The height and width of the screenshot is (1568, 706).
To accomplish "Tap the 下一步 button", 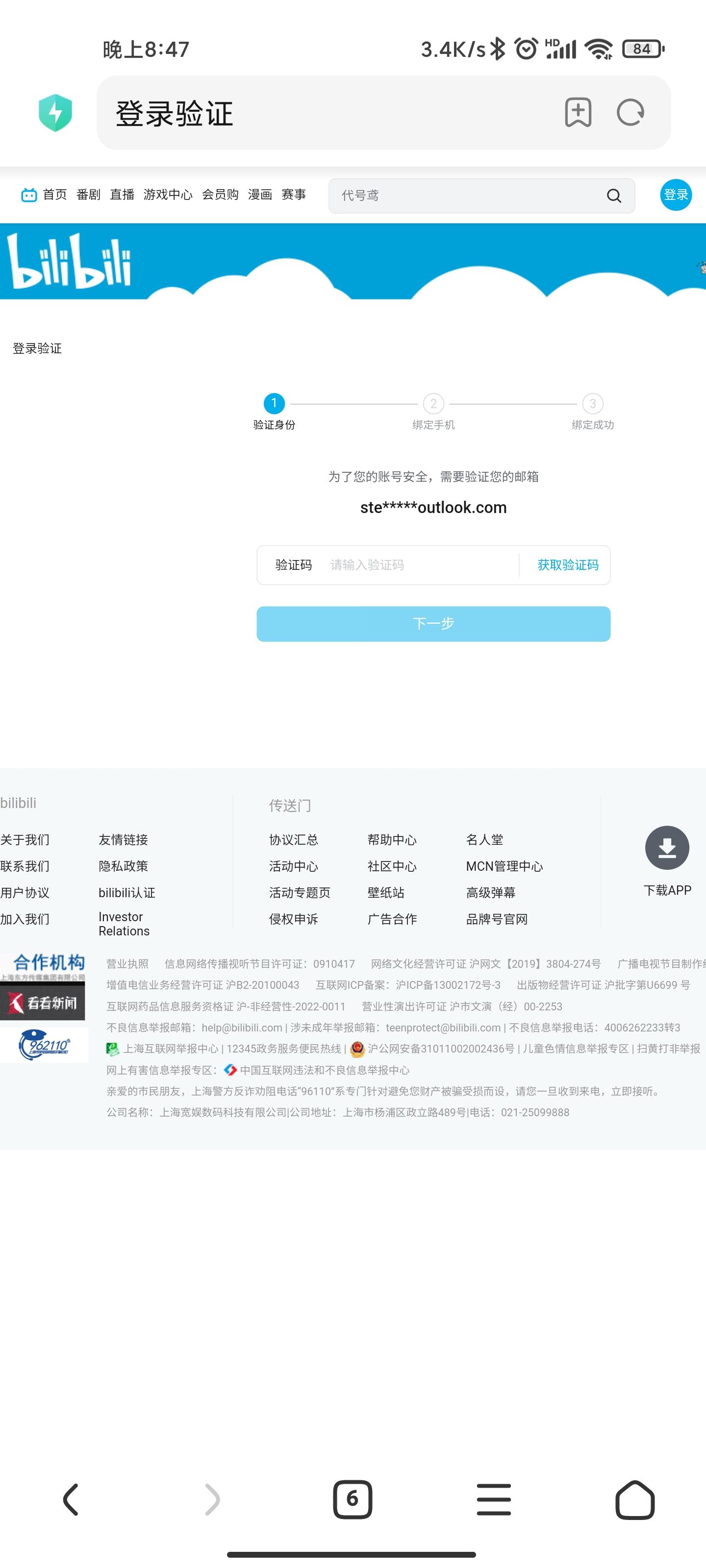I will (433, 623).
